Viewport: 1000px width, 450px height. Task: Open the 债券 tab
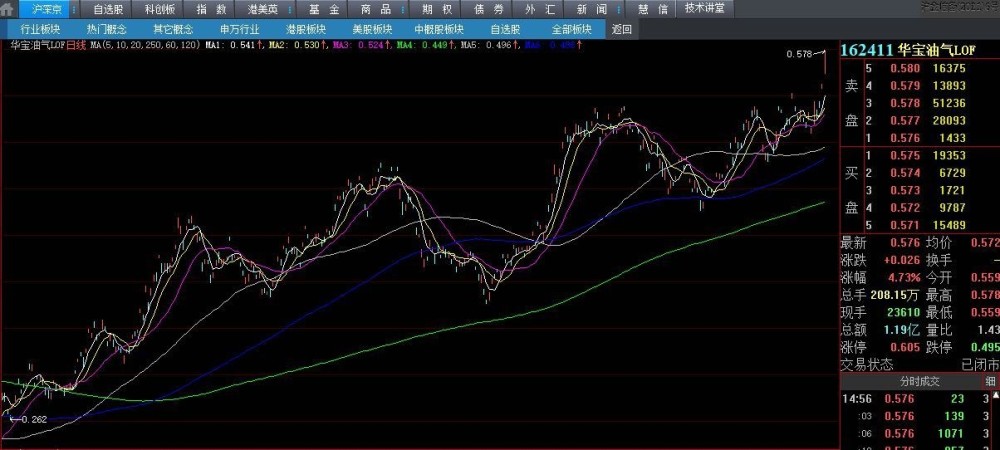(489, 9)
